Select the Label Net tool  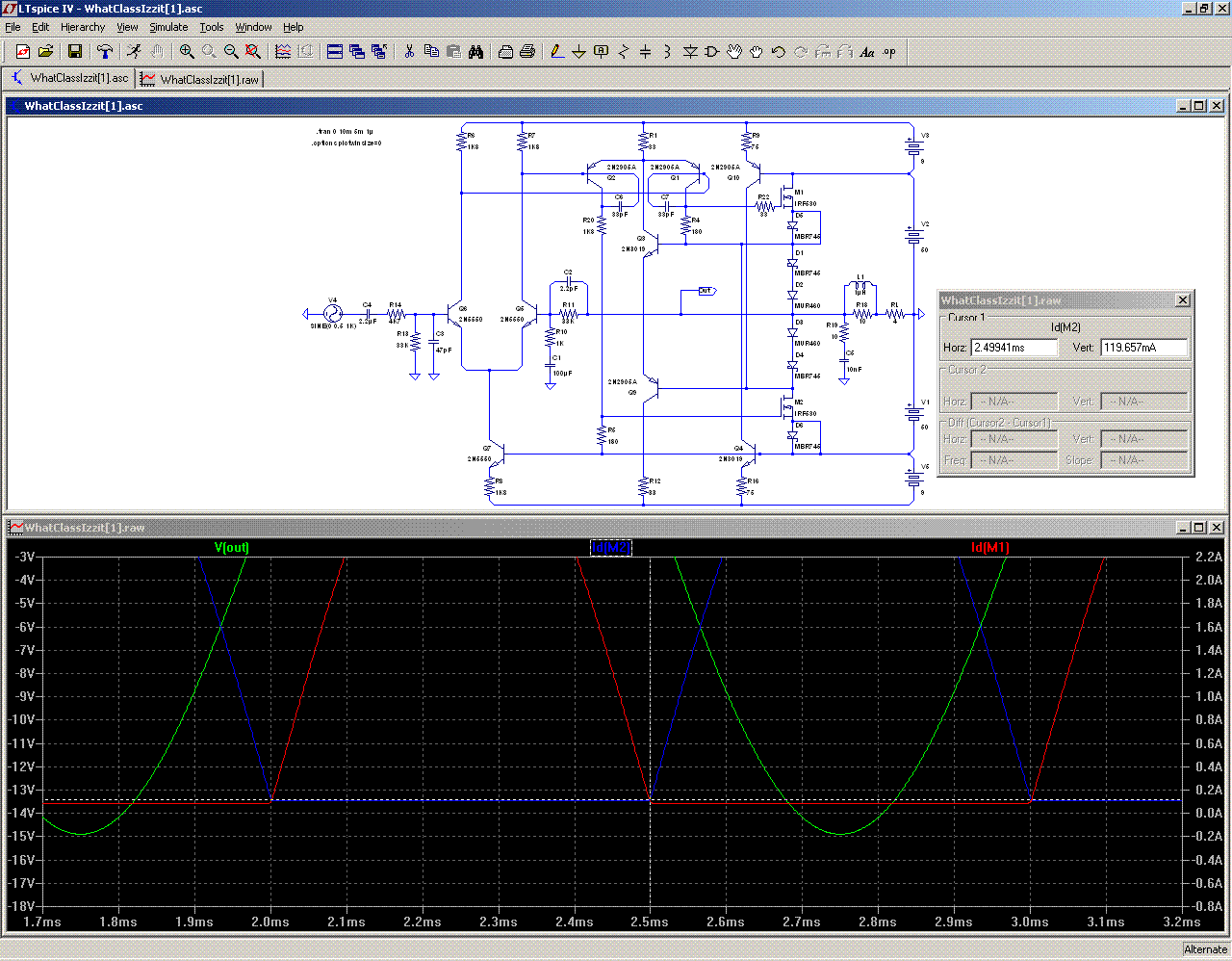pyautogui.click(x=601, y=52)
